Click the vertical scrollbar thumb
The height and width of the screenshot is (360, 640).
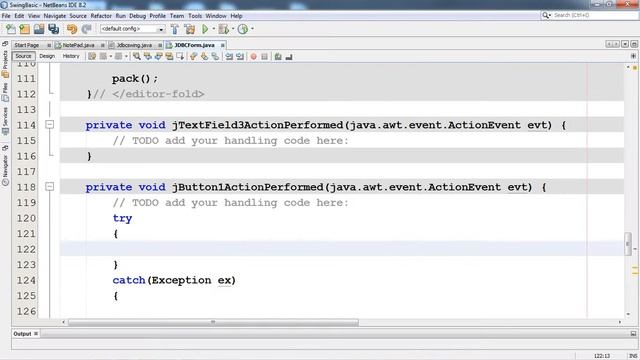[628, 244]
